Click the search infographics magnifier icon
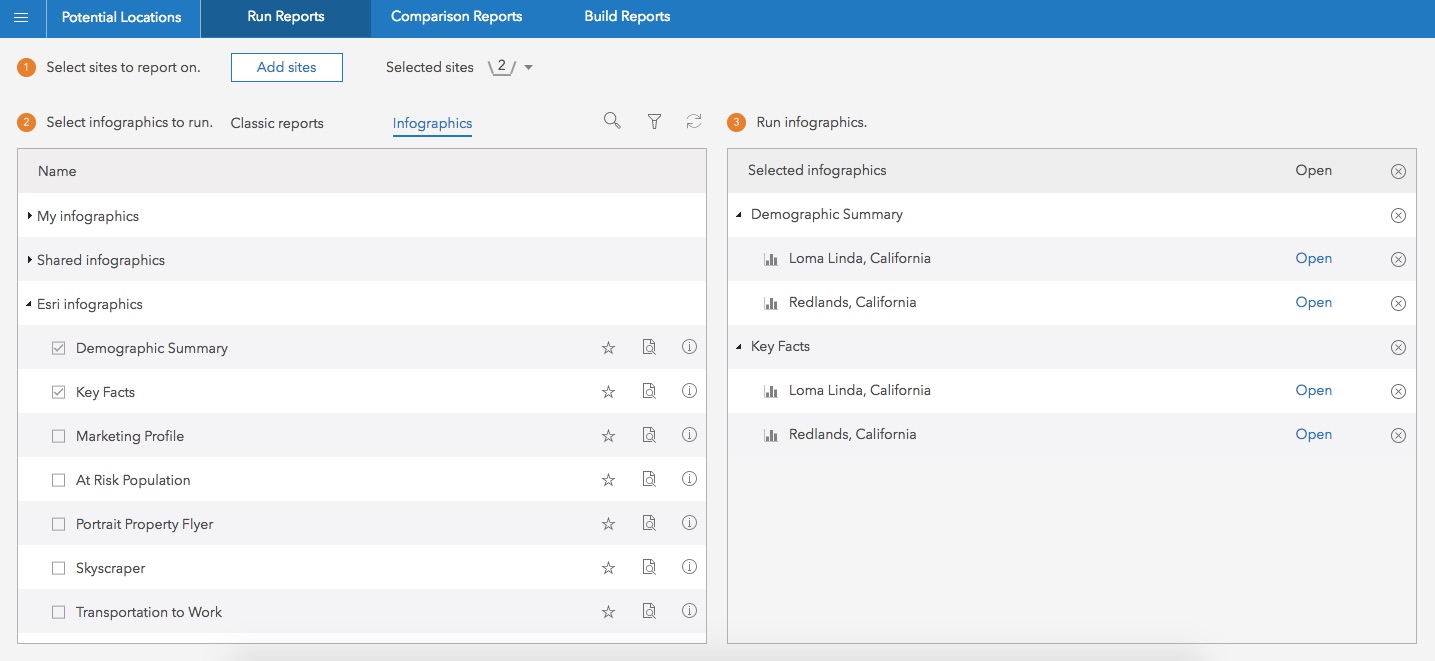This screenshot has width=1435, height=661. [612, 121]
